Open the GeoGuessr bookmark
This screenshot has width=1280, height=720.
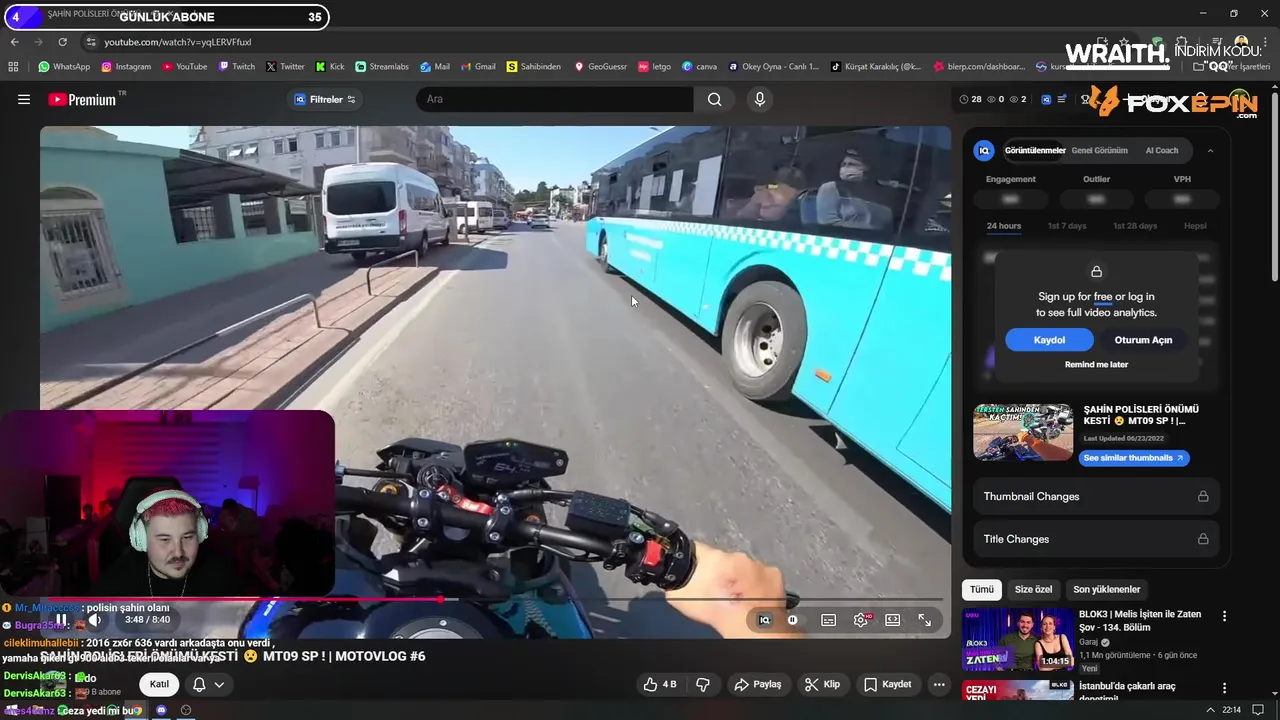tap(600, 67)
